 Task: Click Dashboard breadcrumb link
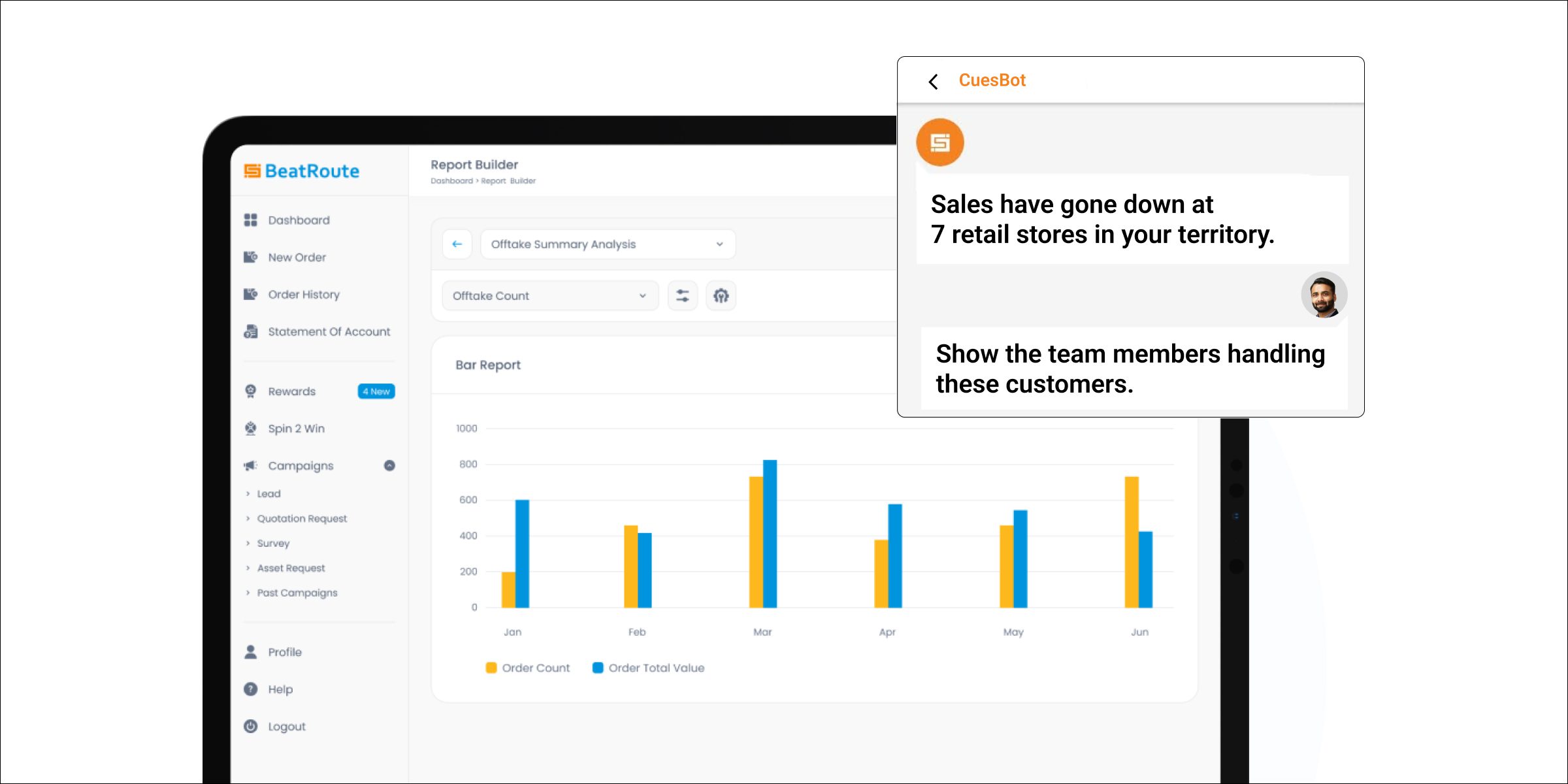(x=451, y=181)
